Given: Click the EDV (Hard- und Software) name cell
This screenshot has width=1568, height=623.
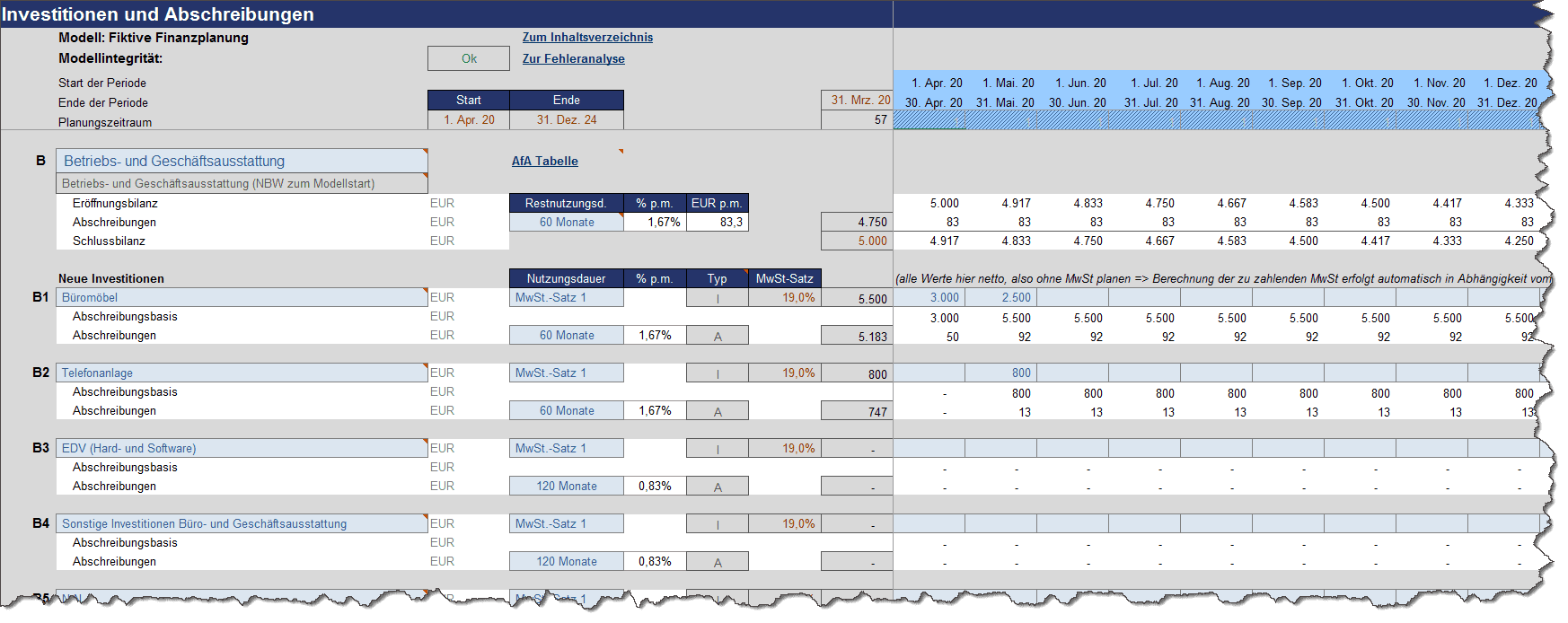Looking at the screenshot, I should (241, 449).
